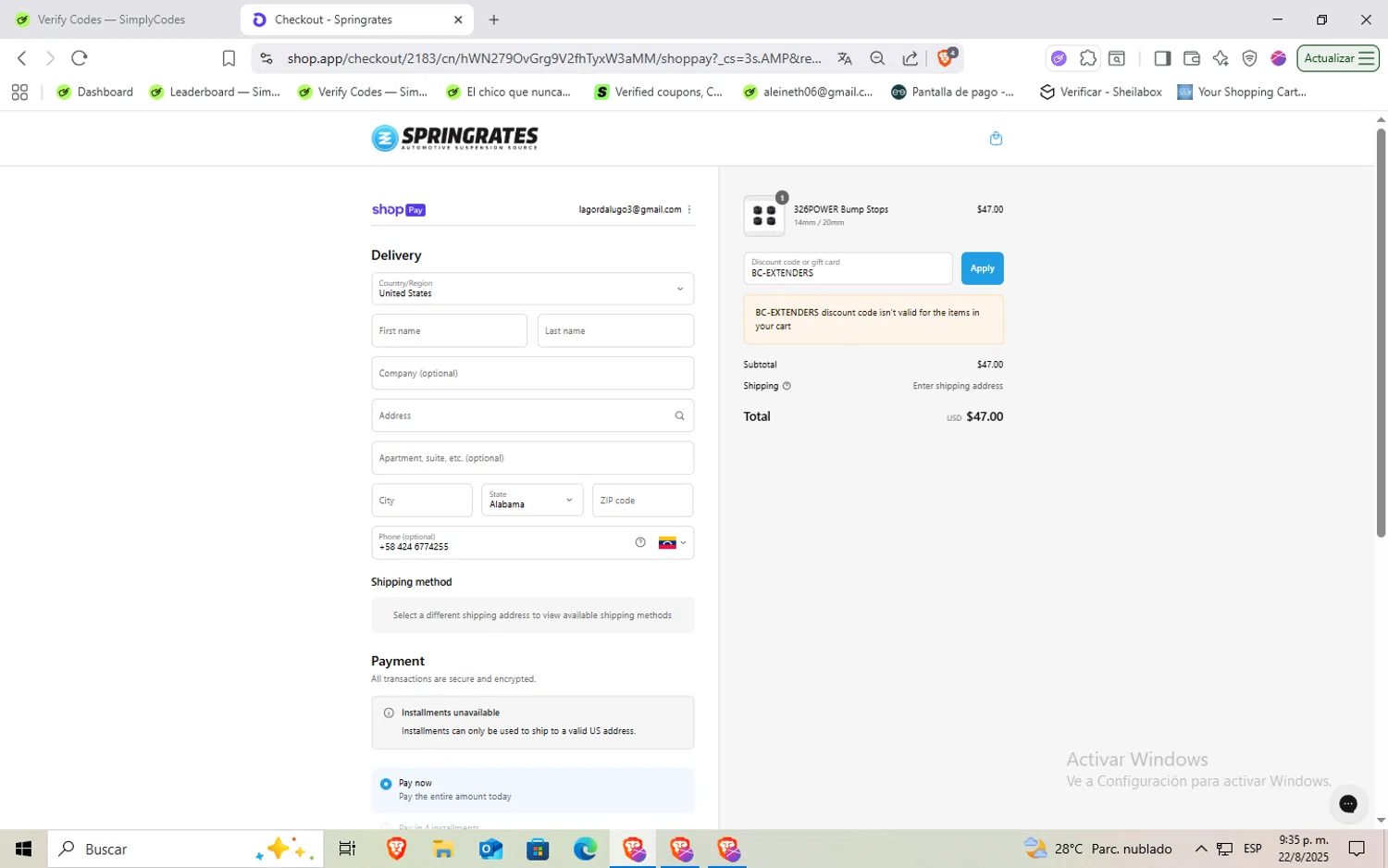Open the Brave VPN shield icon
The height and width of the screenshot is (868, 1388).
coord(1249,58)
